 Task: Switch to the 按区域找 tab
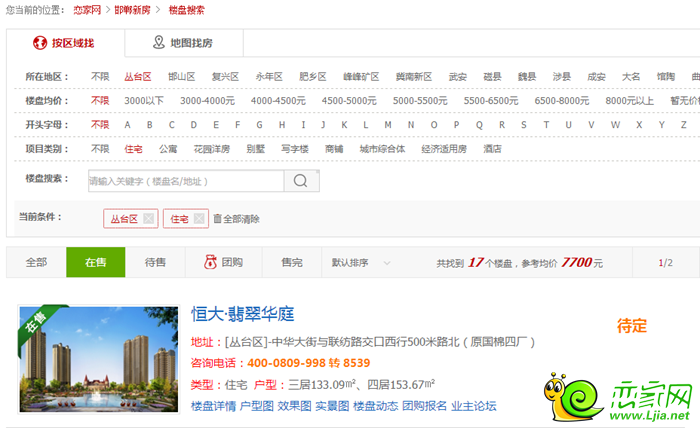coord(66,43)
